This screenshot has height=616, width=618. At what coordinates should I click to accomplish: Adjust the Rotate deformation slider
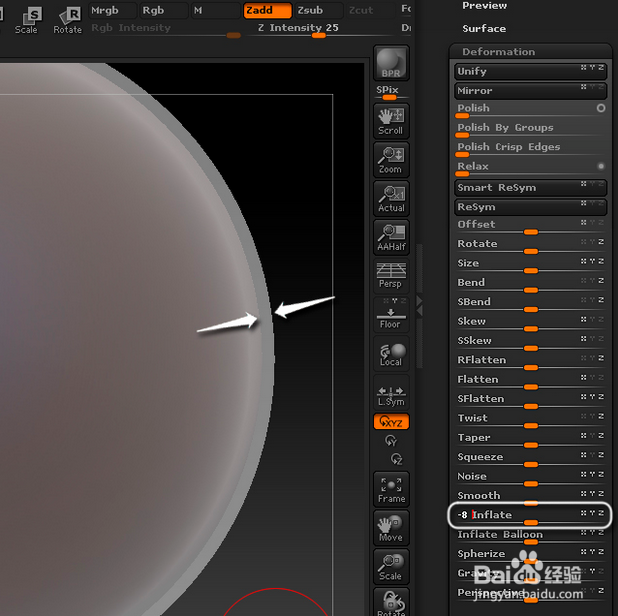pos(531,246)
